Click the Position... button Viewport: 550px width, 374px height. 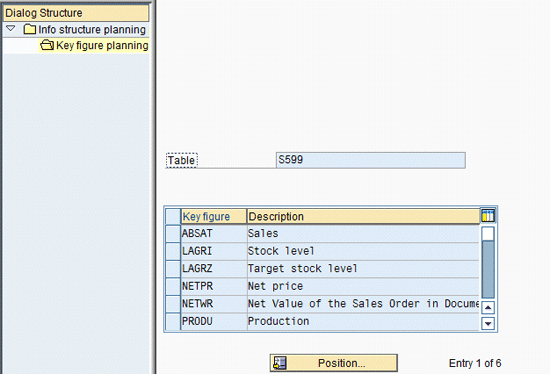(334, 363)
